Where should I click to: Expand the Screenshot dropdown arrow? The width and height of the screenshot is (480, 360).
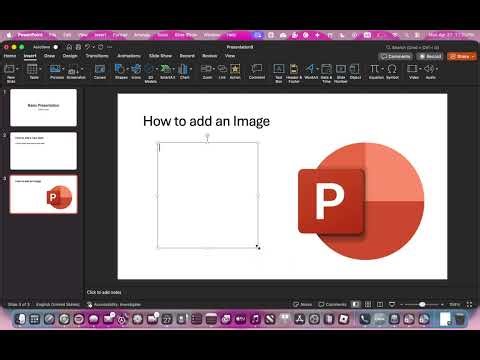[82, 69]
